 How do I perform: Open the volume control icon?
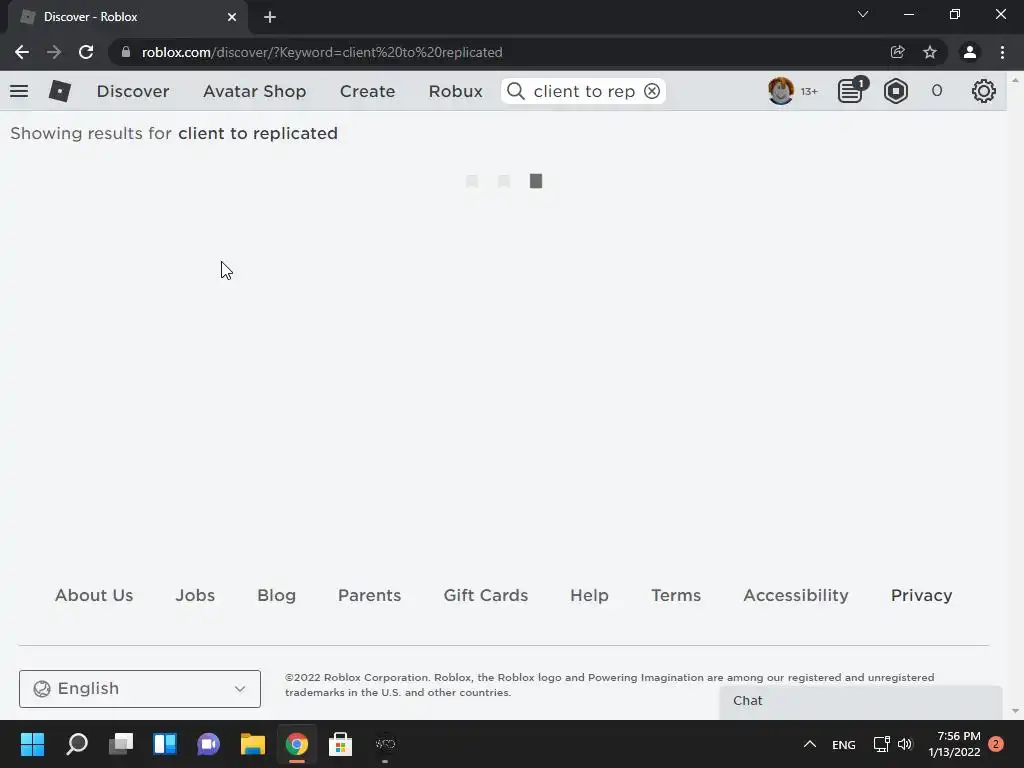point(905,744)
